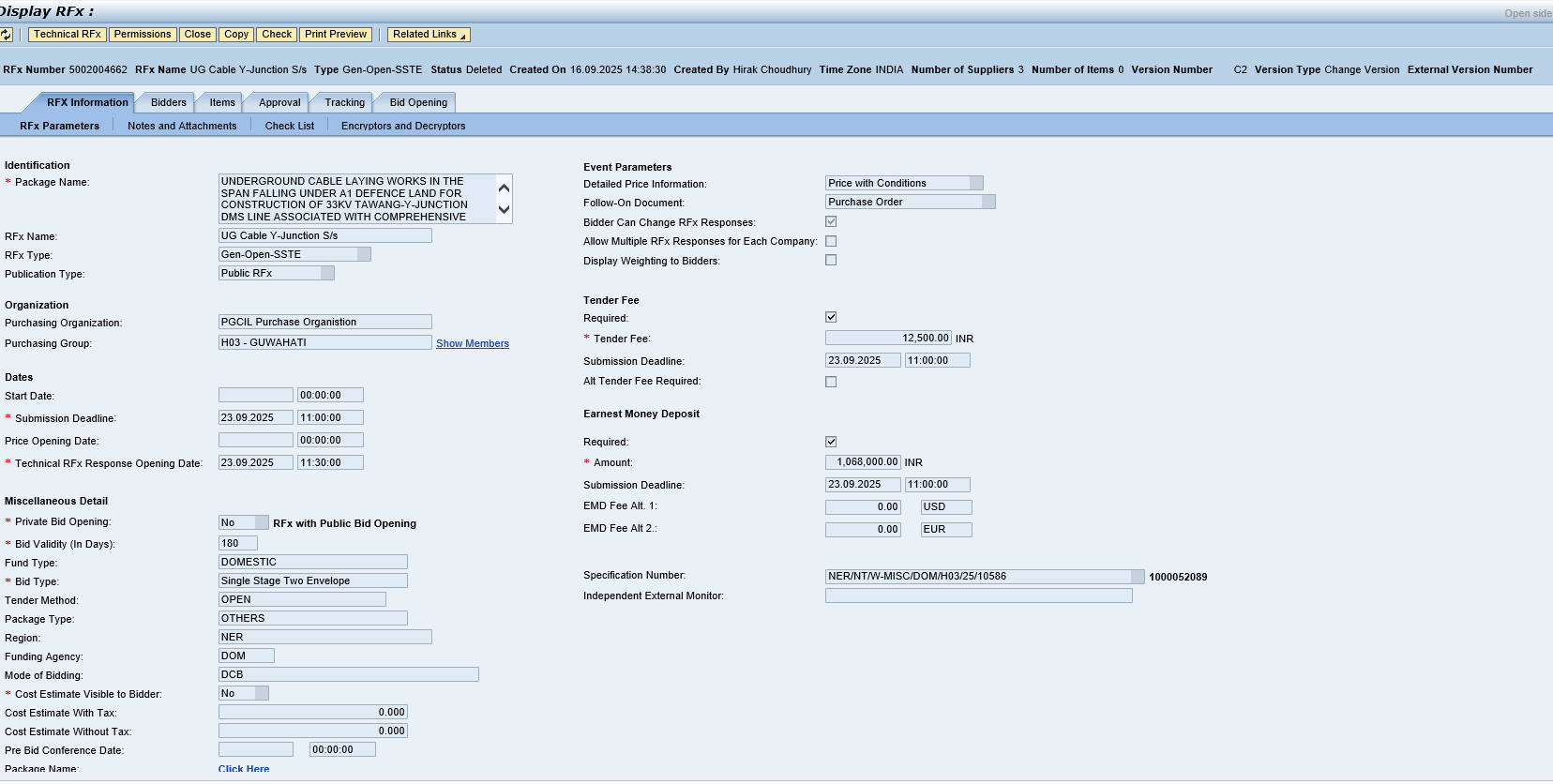
Task: Open the Related Links menu
Action: coord(429,35)
